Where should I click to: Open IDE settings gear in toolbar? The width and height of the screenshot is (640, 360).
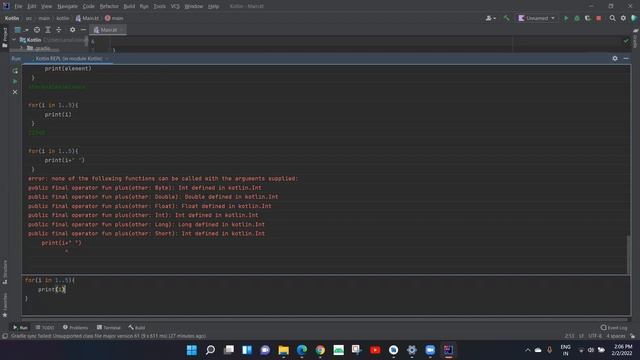623,18
